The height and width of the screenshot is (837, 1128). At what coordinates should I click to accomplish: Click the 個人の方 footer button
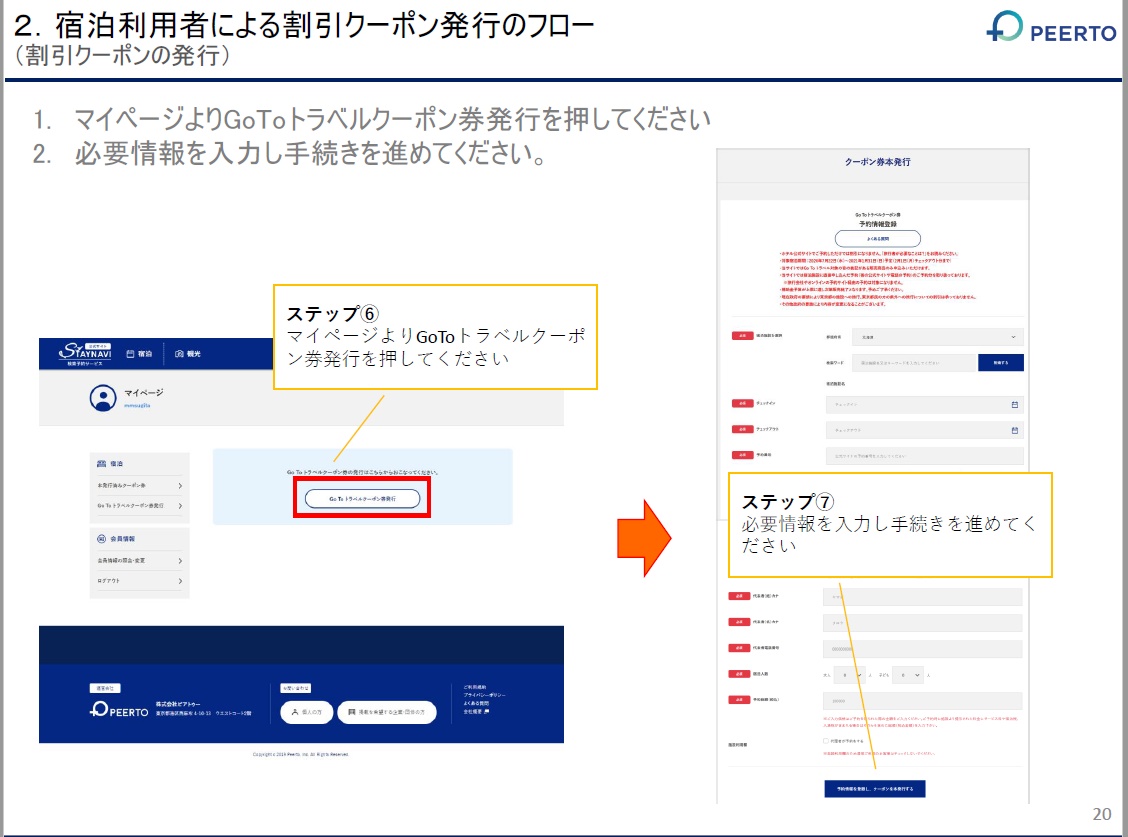tap(307, 712)
